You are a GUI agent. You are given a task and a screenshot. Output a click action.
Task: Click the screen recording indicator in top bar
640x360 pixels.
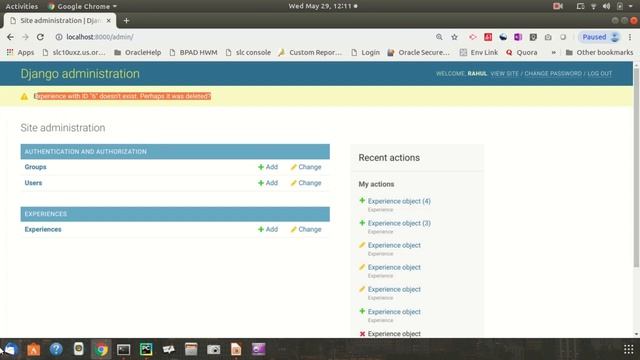tap(558, 6)
